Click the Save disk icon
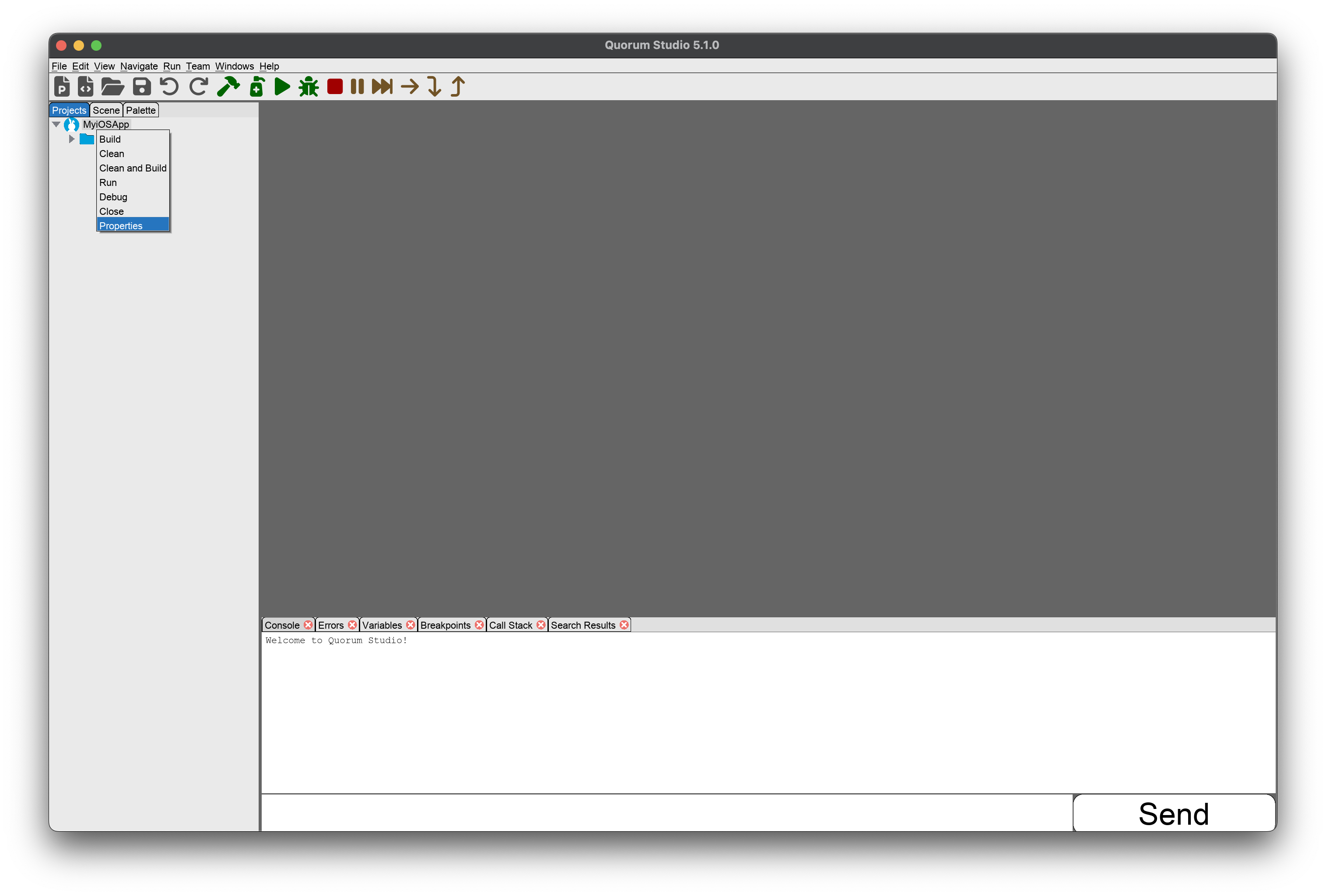 point(141,87)
